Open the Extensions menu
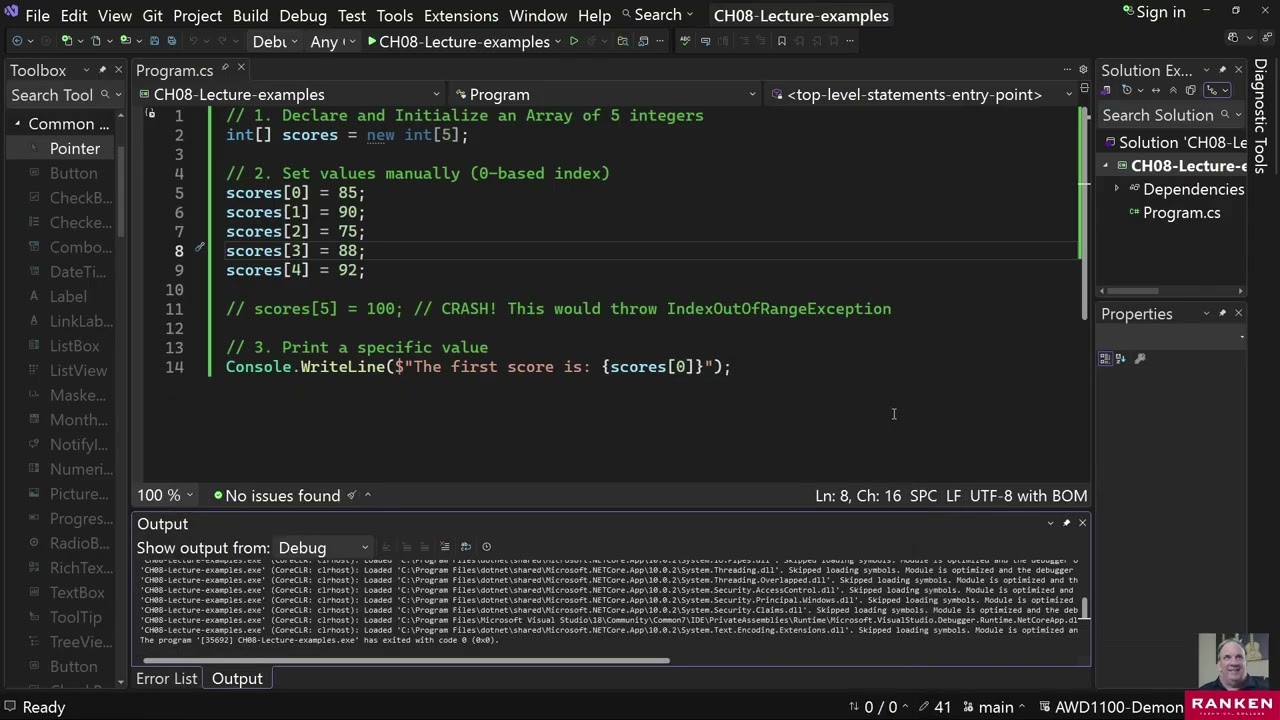The image size is (1280, 720). coord(461,15)
